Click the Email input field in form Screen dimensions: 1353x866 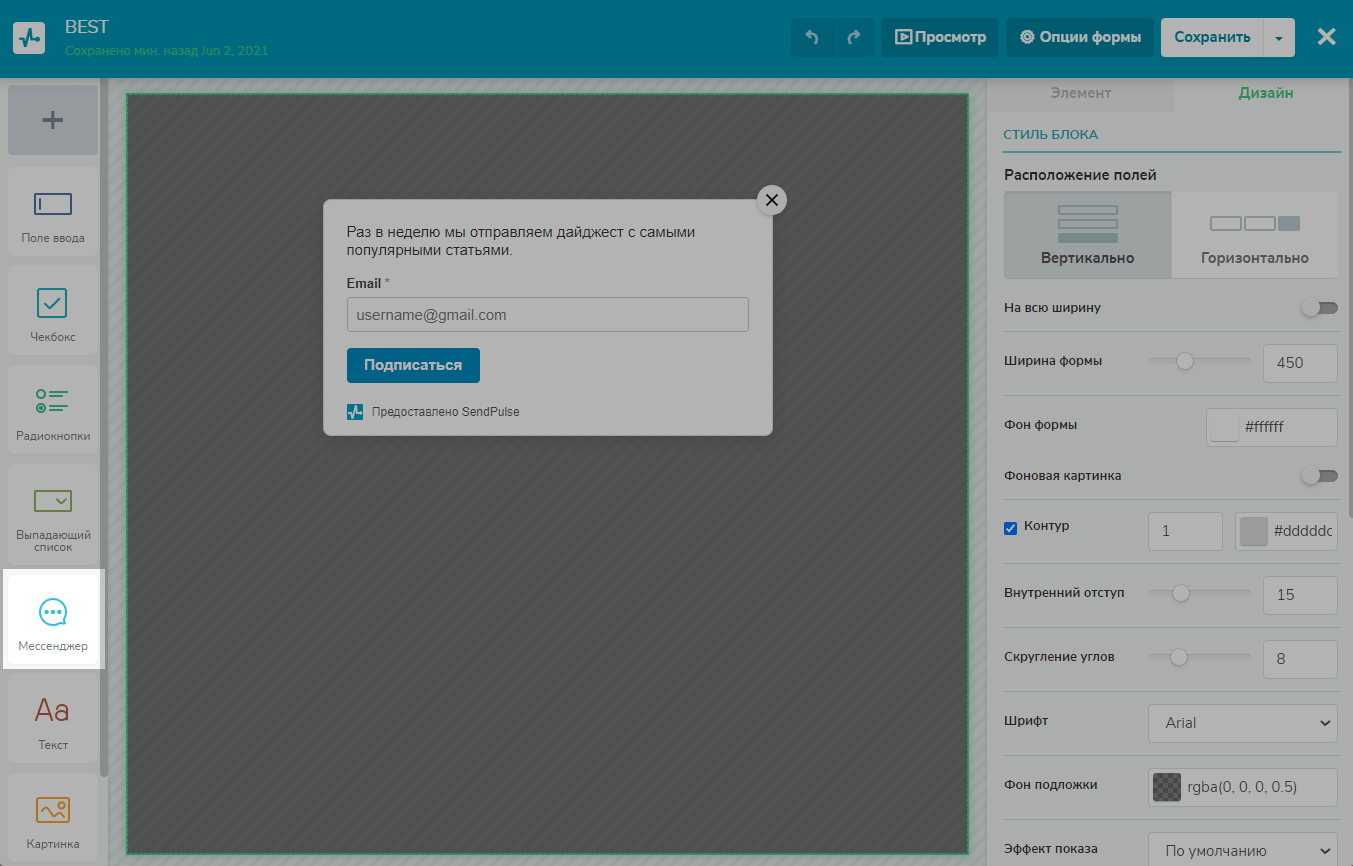(548, 314)
